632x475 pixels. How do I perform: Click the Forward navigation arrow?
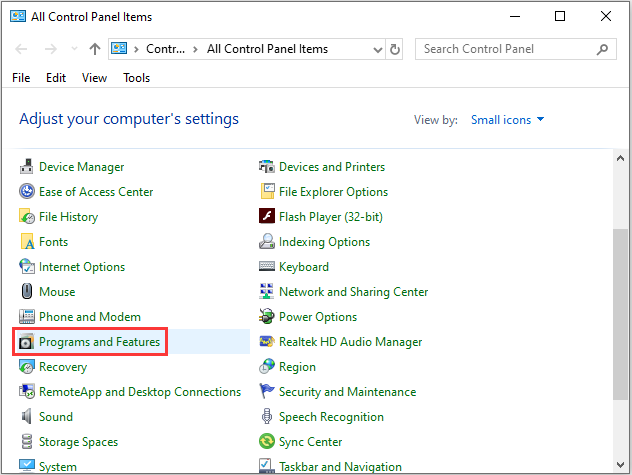tap(50, 49)
